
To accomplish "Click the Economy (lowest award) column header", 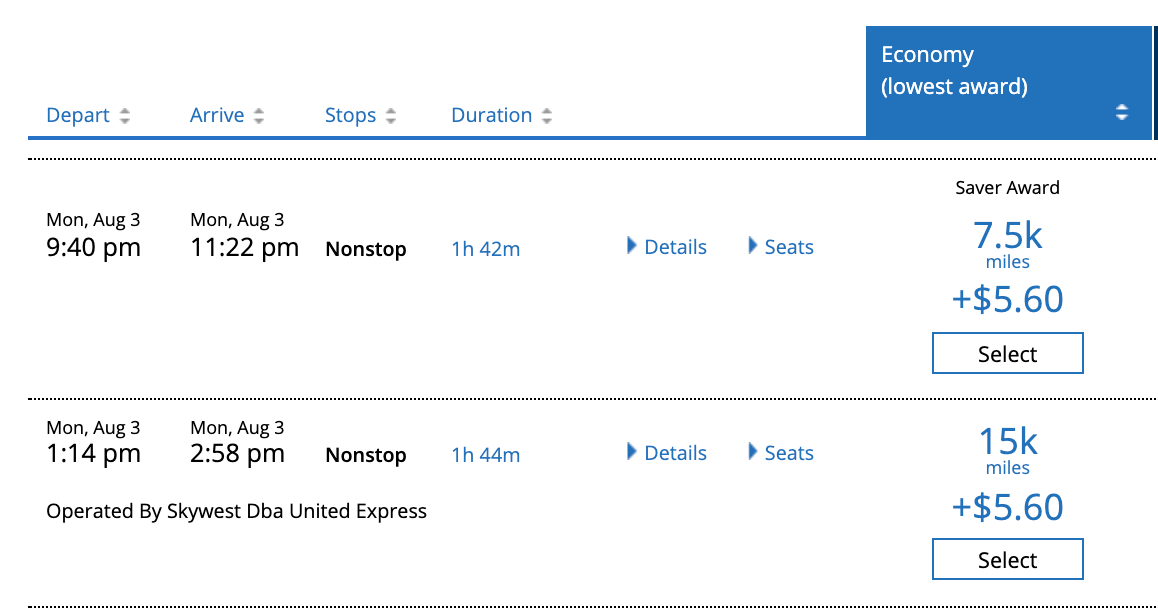I will click(x=954, y=70).
